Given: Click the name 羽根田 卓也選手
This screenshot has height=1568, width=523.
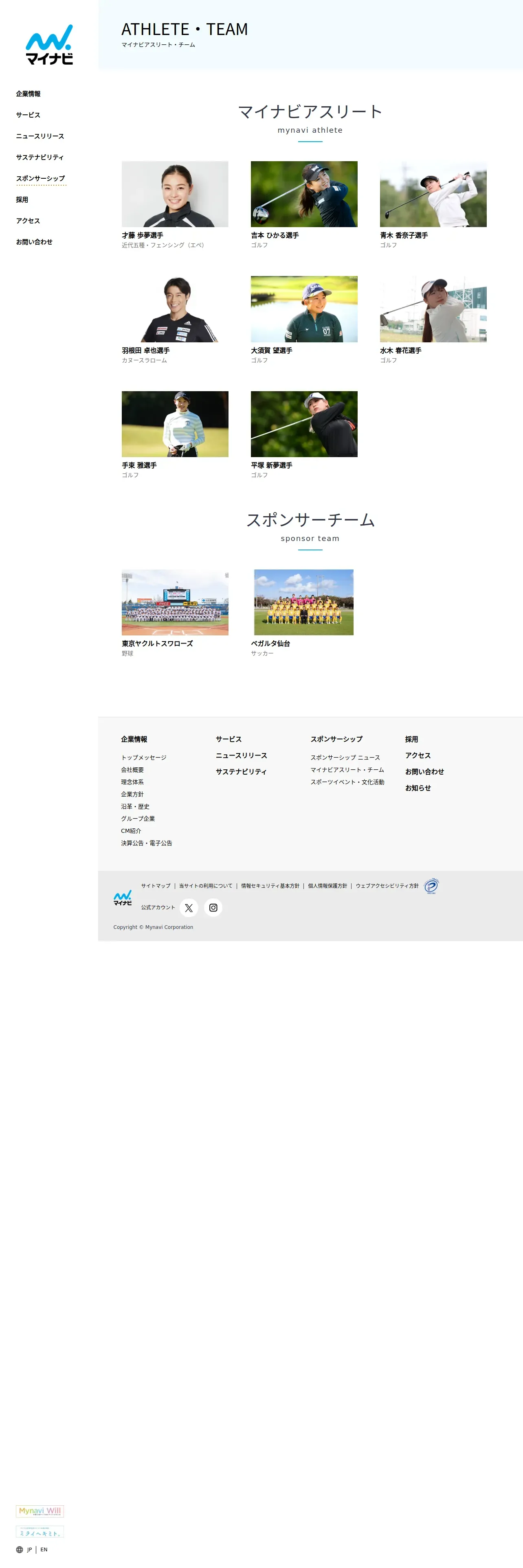Looking at the screenshot, I should tap(145, 350).
